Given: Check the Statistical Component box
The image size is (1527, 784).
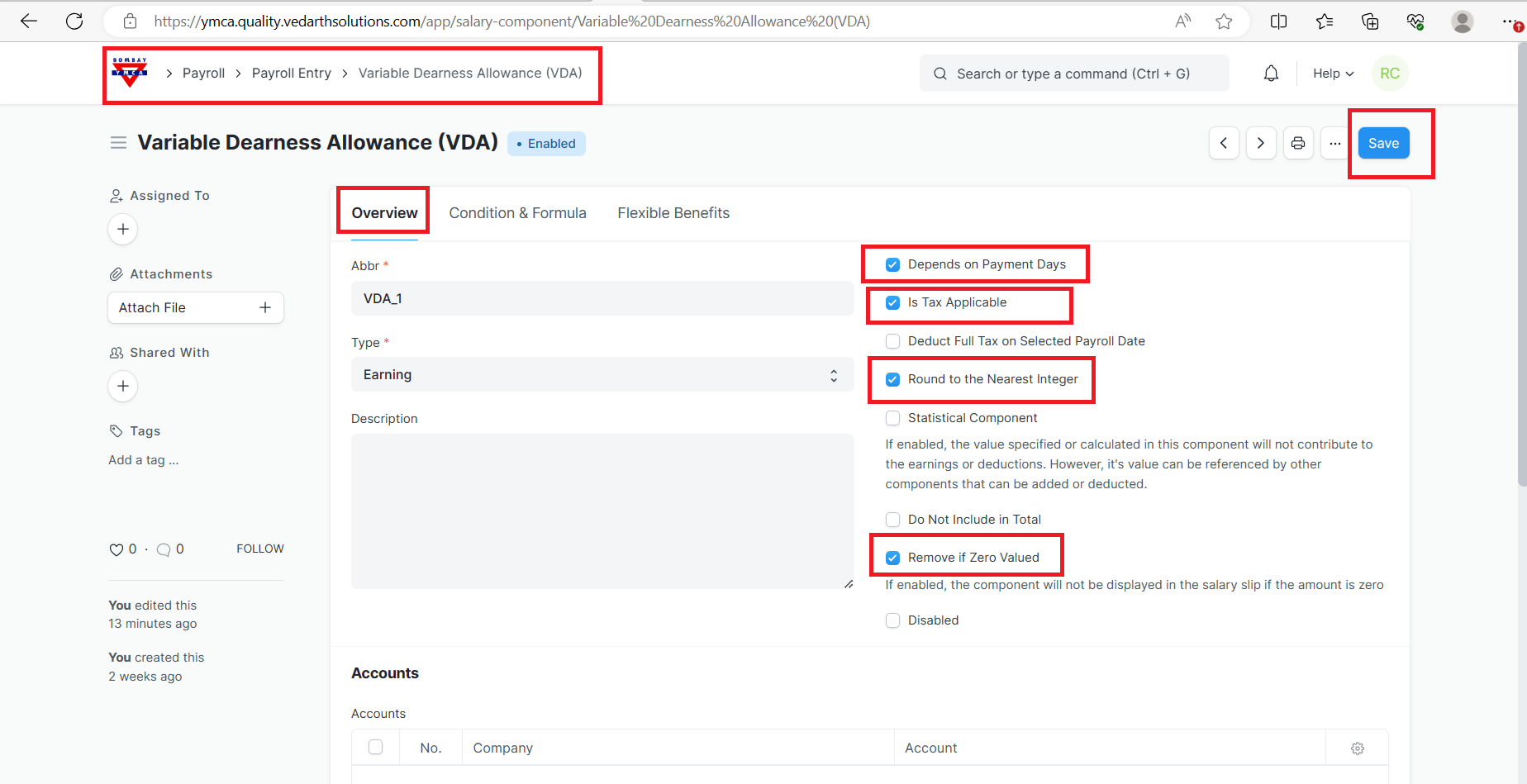Looking at the screenshot, I should (893, 418).
